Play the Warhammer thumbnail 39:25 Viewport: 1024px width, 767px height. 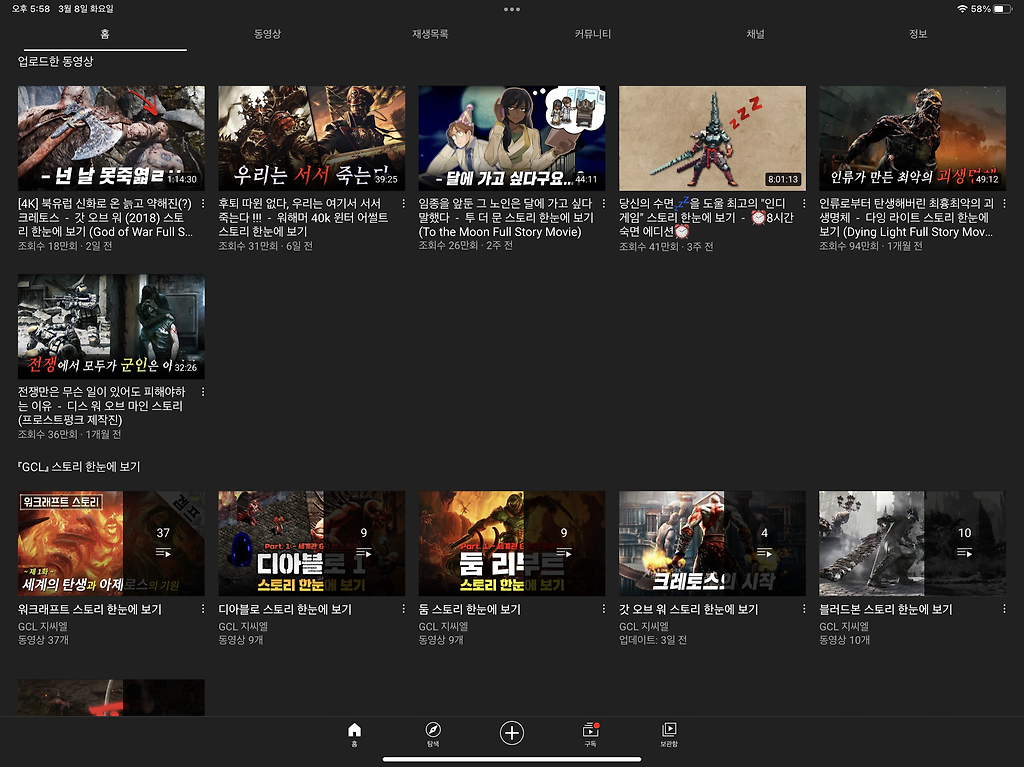(x=312, y=139)
